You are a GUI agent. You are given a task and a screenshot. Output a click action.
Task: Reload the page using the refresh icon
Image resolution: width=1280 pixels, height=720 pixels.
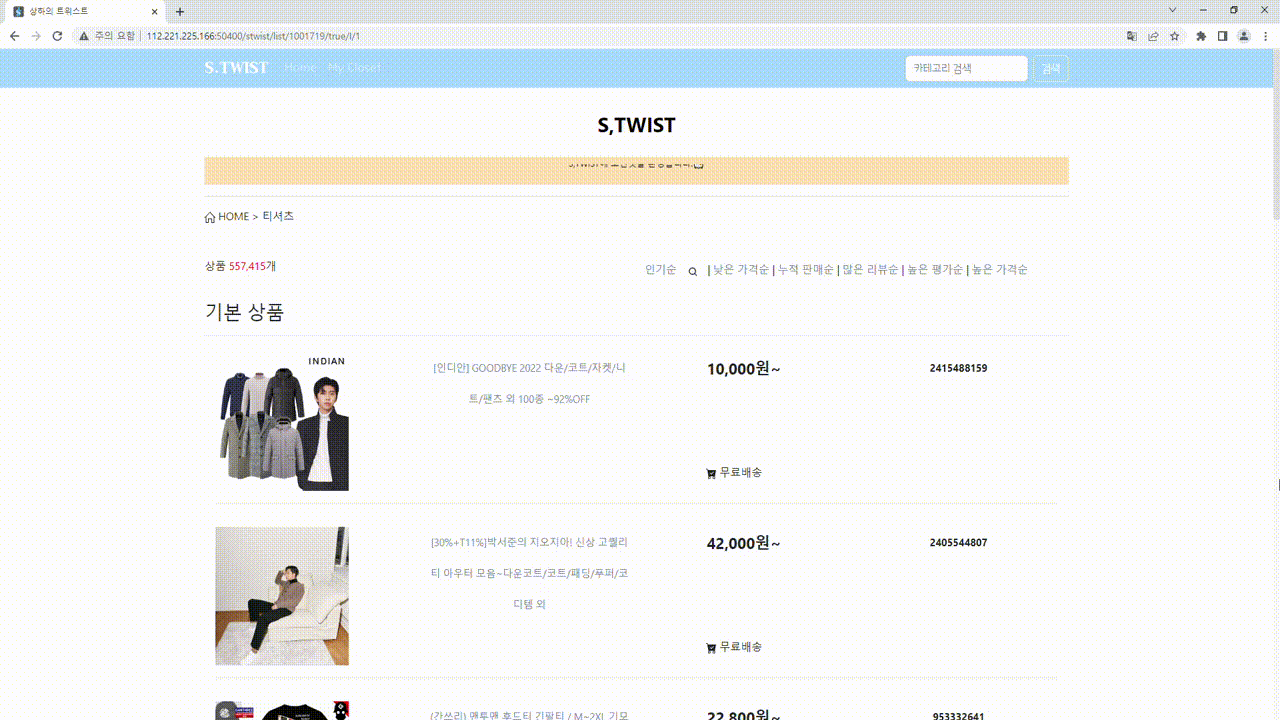[57, 35]
